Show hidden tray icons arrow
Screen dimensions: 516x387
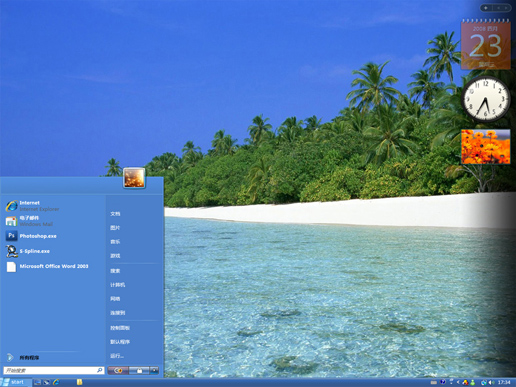tap(458, 382)
